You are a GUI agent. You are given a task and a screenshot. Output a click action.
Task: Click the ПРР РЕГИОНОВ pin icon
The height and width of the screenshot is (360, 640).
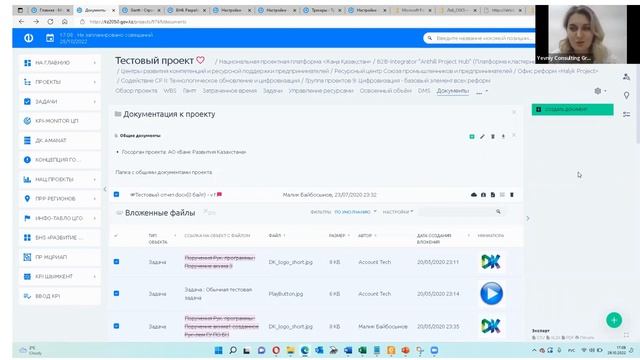pyautogui.click(x=27, y=198)
